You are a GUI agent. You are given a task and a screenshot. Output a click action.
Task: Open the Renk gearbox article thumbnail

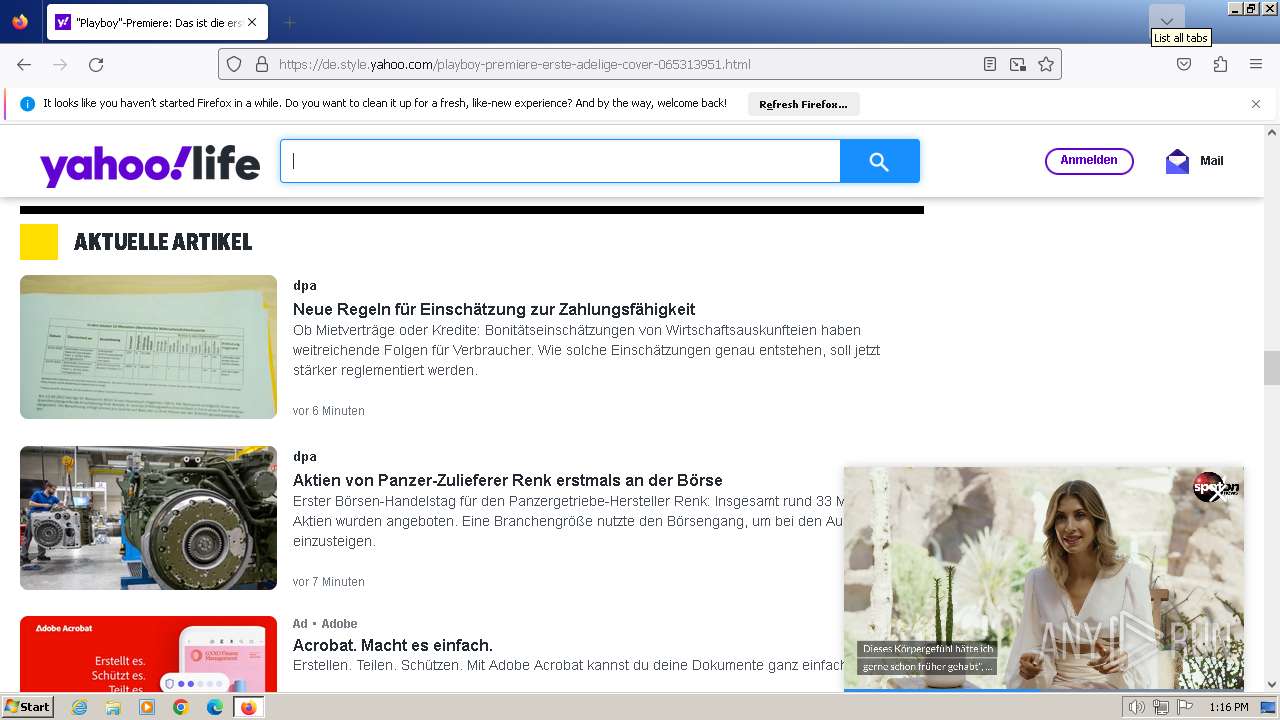click(x=148, y=518)
